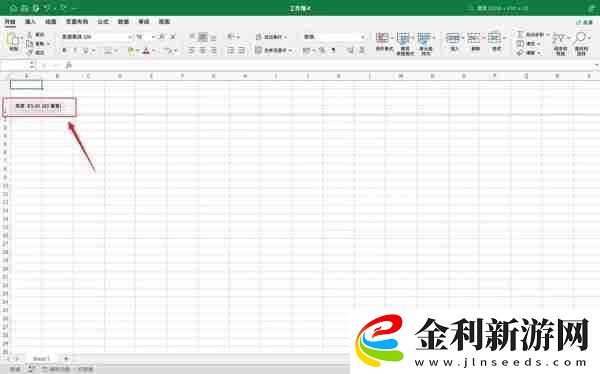The image size is (600, 374).
Task: Expand the Merge and Center dropdown arrow
Action: click(290, 51)
